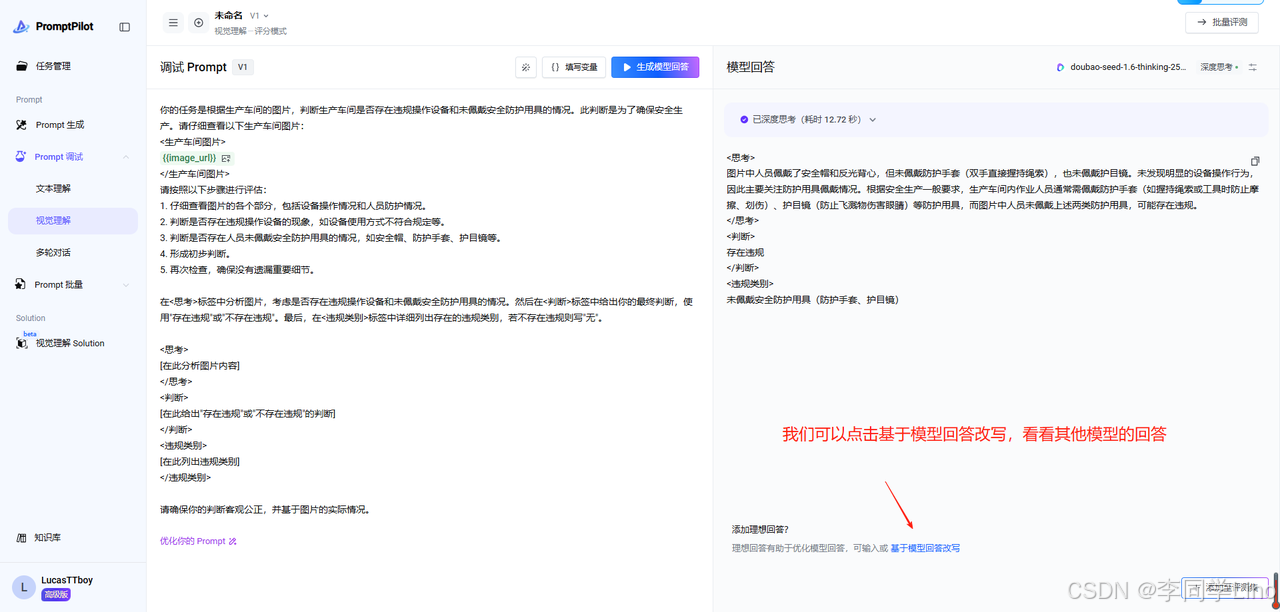Click the Prompt 批量 sidebar icon
This screenshot has width=1280, height=612.
point(22,285)
